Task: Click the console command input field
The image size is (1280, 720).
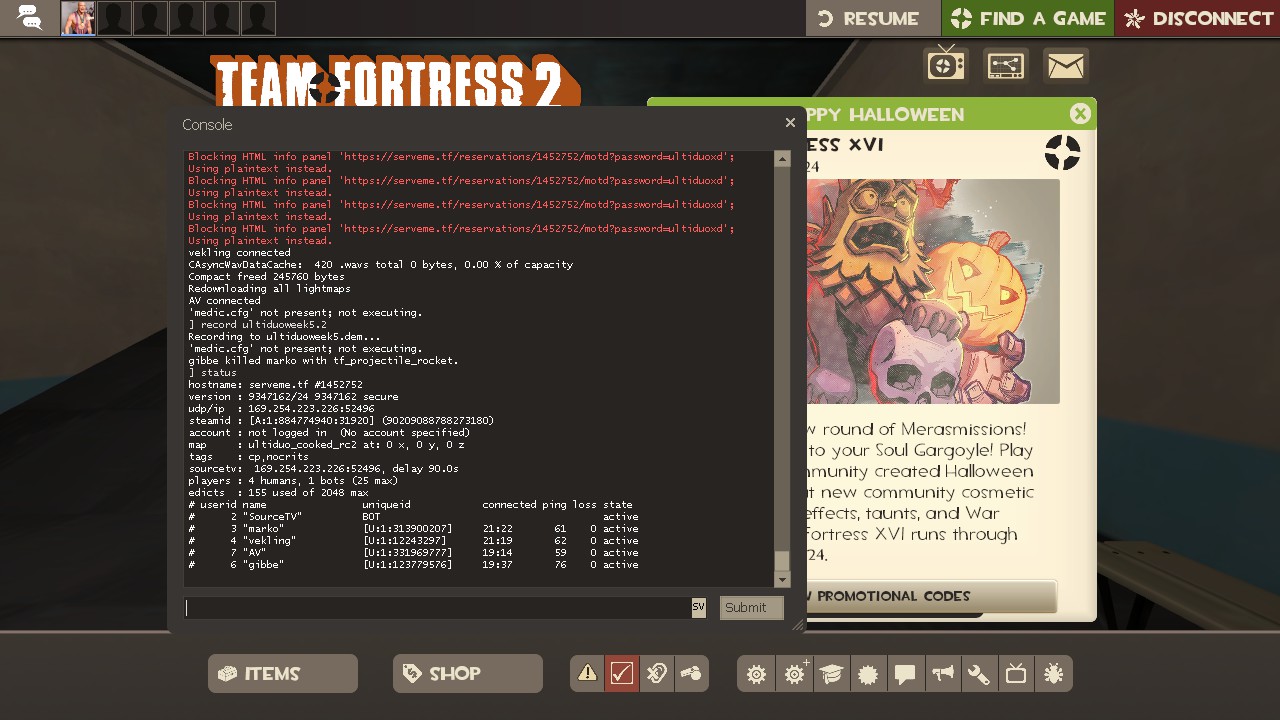Action: point(437,608)
